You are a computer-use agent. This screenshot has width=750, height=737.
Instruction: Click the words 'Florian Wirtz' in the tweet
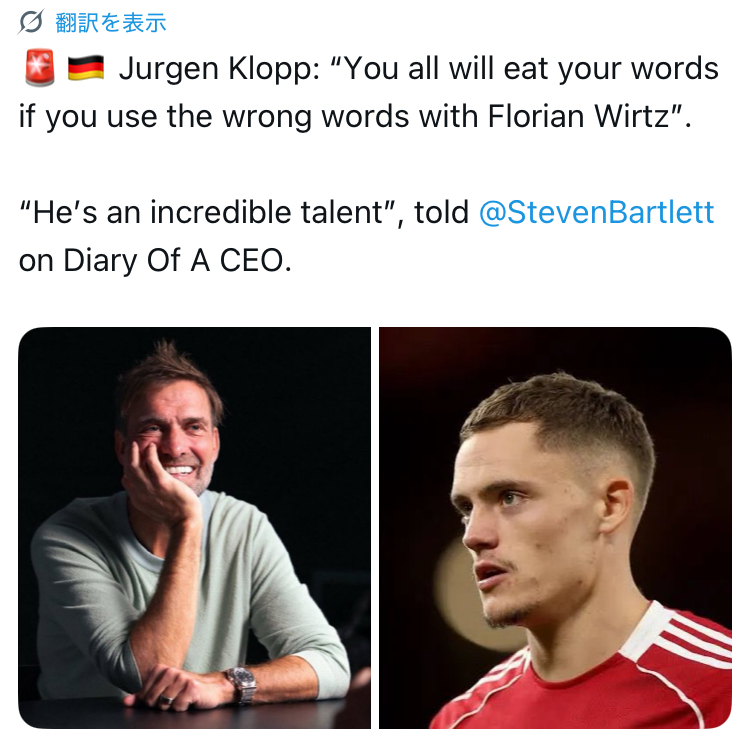pyautogui.click(x=578, y=117)
